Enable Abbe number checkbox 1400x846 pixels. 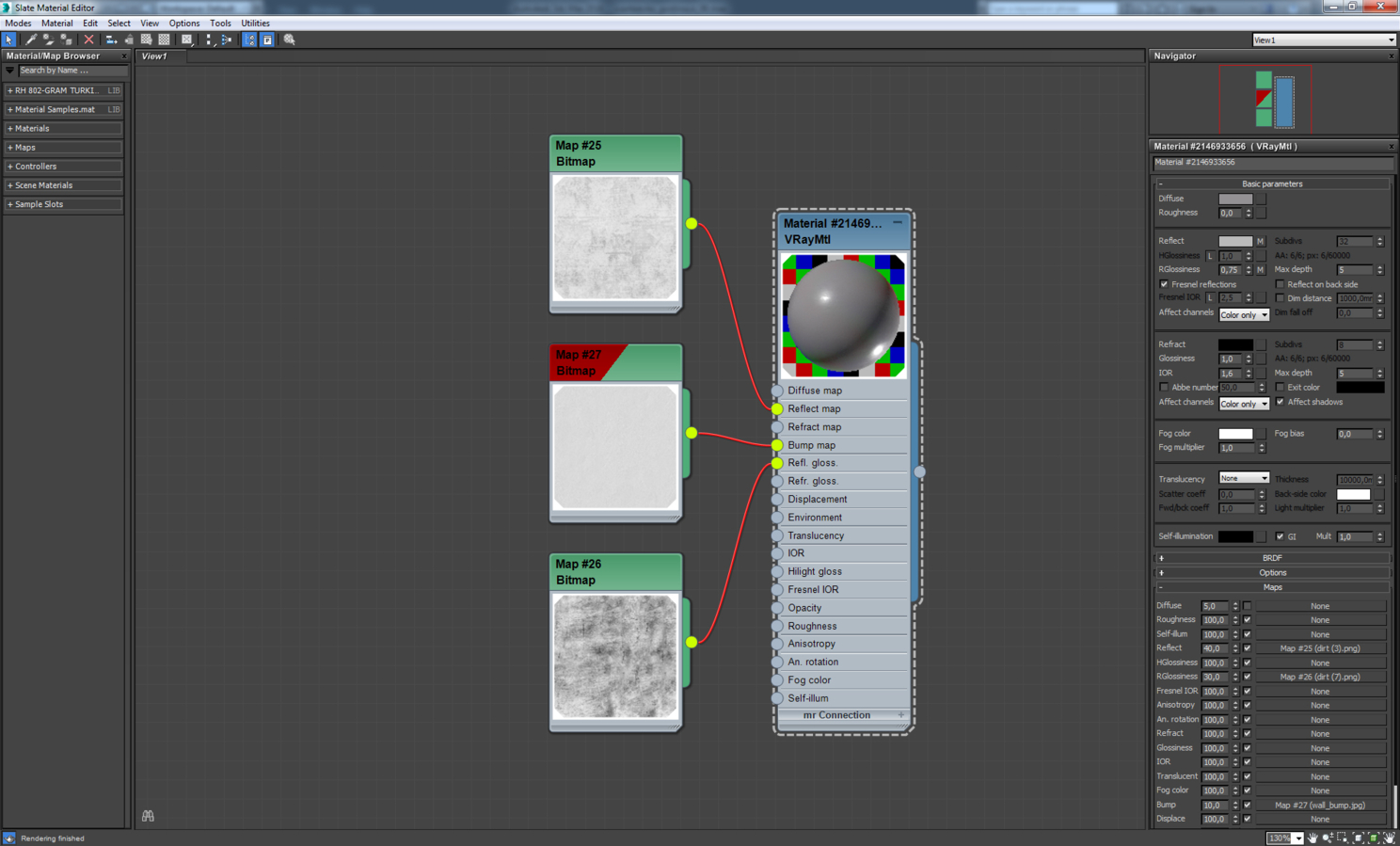tap(1164, 388)
